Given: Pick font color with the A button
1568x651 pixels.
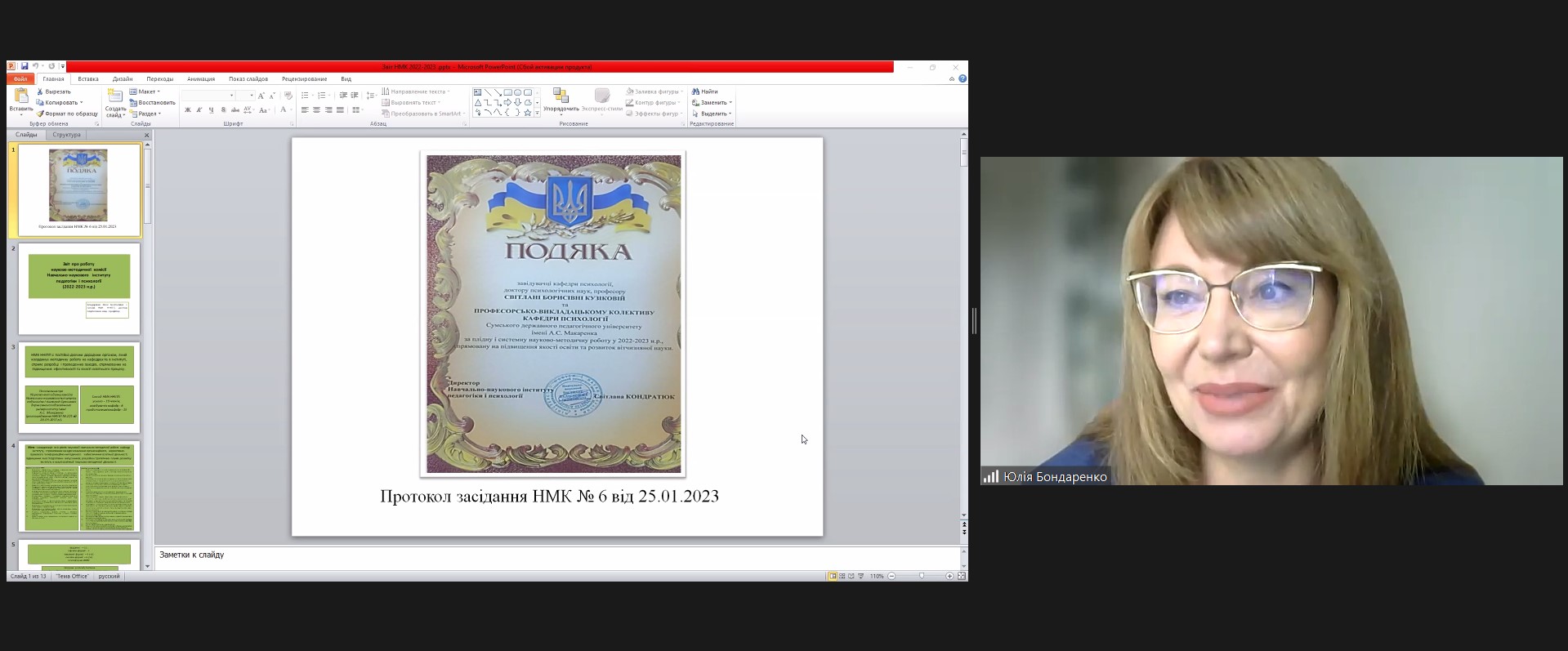Looking at the screenshot, I should click(x=284, y=110).
